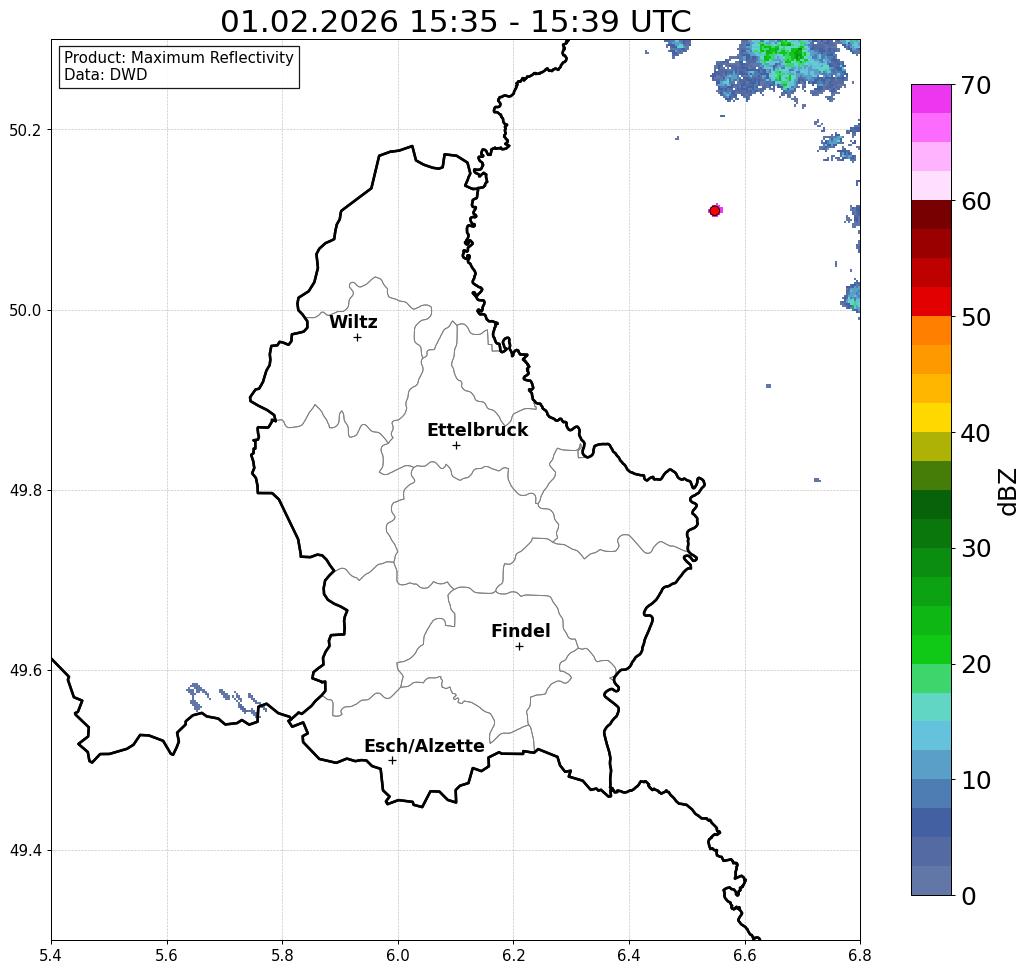The width and height of the screenshot is (1029, 973).
Task: Click the yellow swatch just above 40 dBZ
Action: tap(931, 417)
